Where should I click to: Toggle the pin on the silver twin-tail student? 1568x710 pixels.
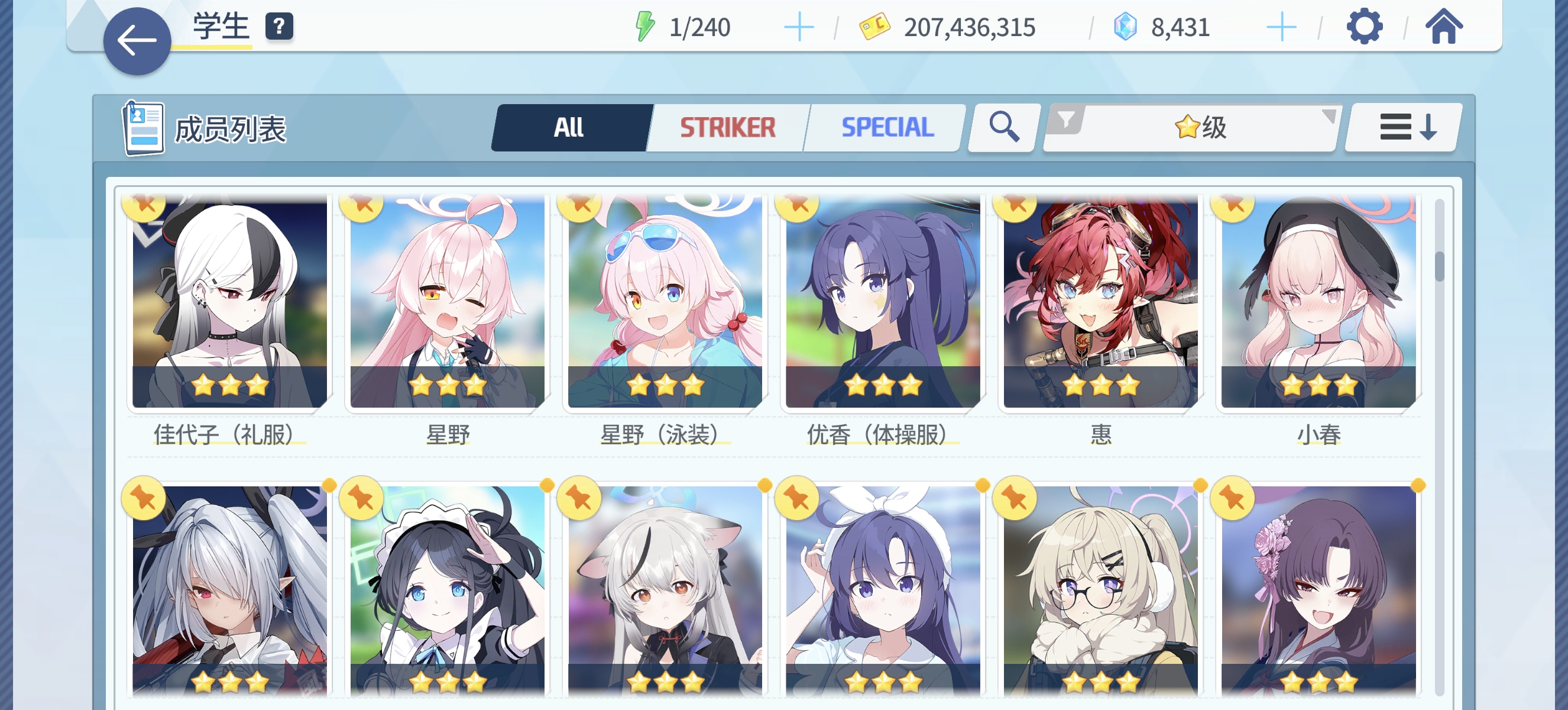pos(144,498)
